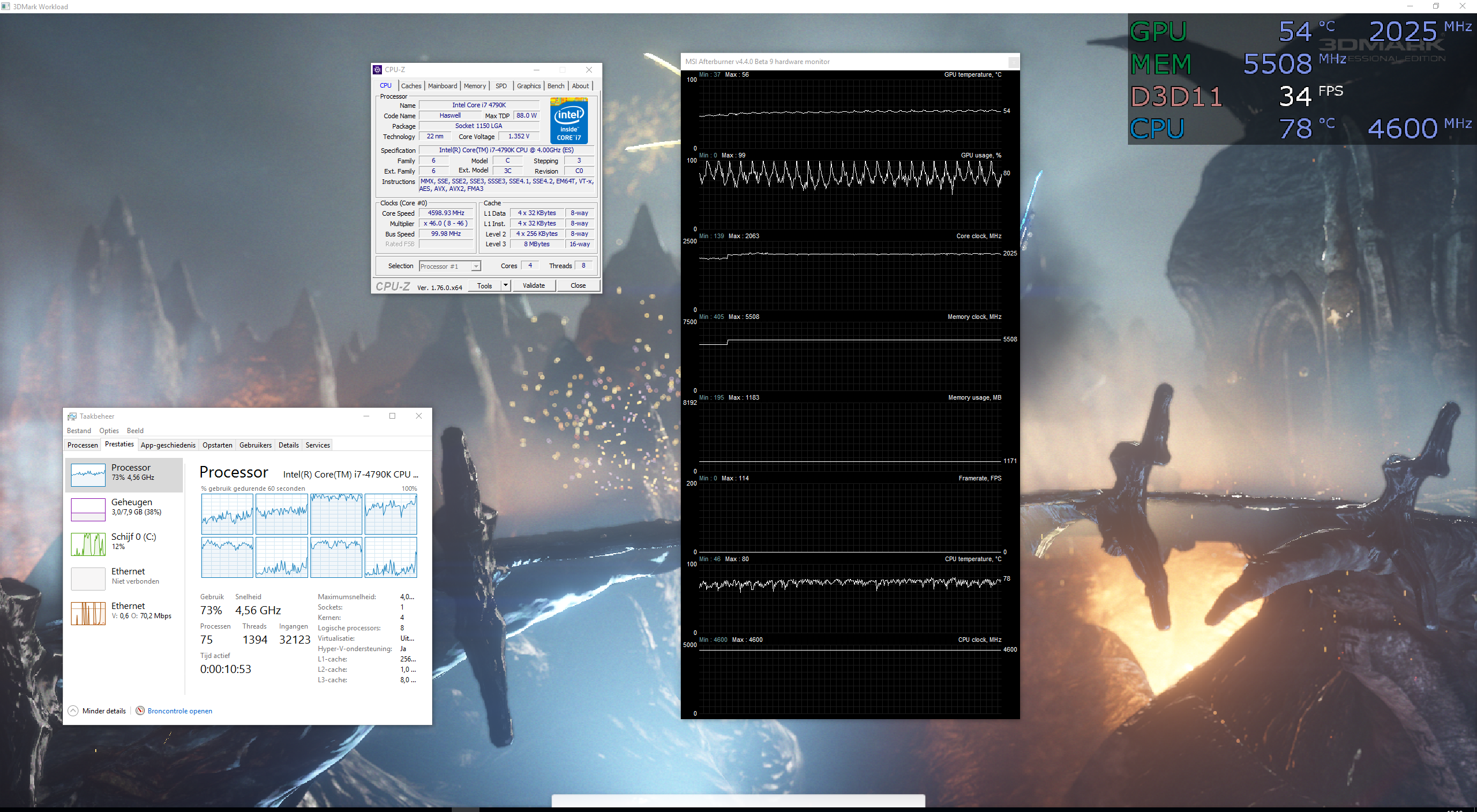Open the Processor #1 selection dropdown
The width and height of the screenshot is (1477, 812).
pos(450,266)
